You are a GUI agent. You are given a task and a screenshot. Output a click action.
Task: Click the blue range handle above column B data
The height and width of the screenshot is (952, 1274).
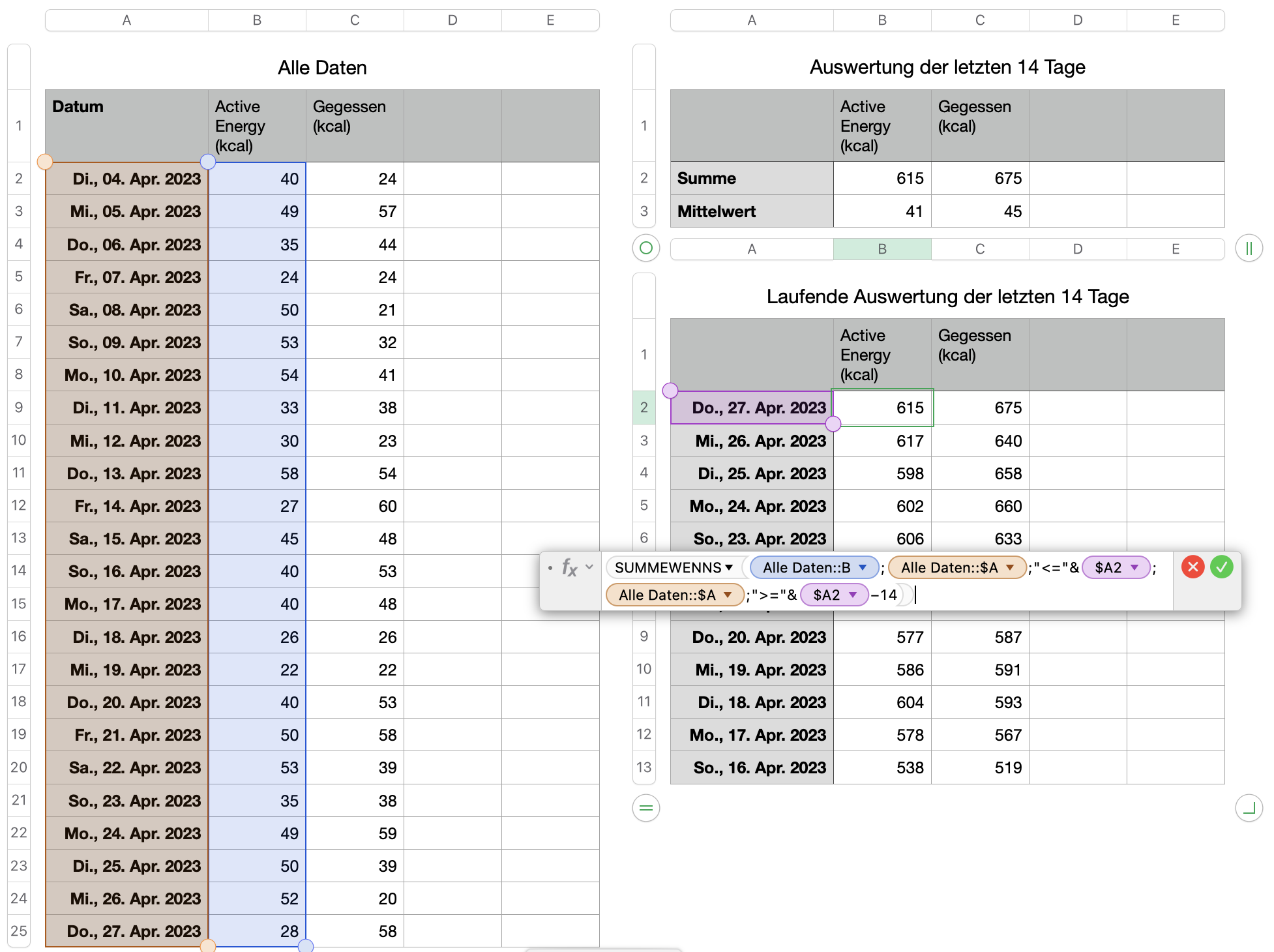tap(208, 162)
